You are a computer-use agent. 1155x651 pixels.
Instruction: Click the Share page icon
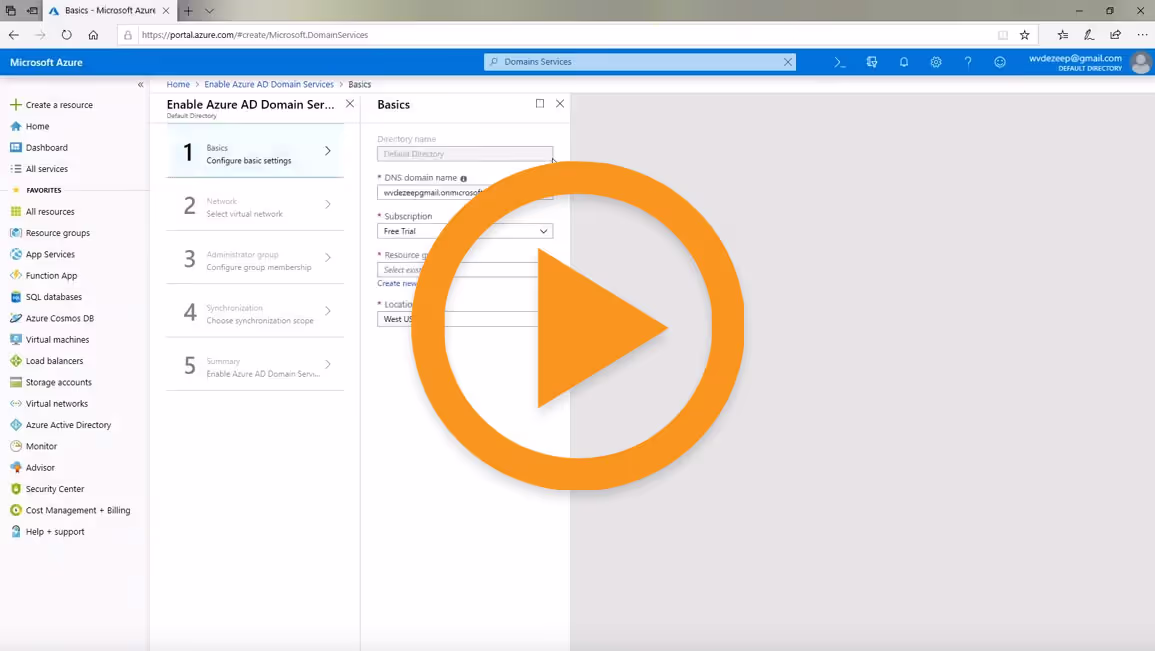(1115, 35)
